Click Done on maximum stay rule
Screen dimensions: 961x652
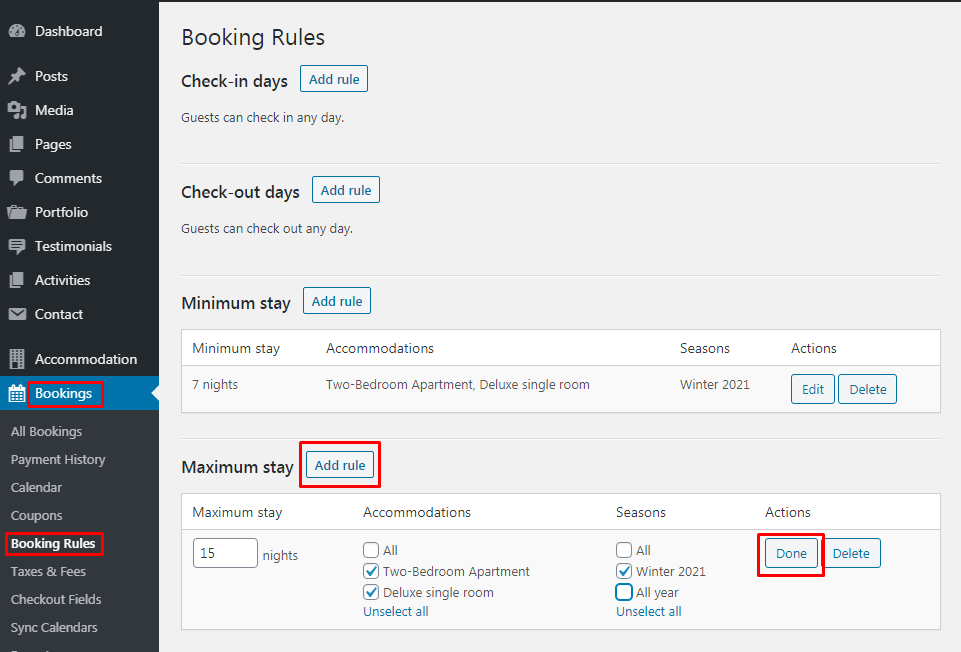791,553
